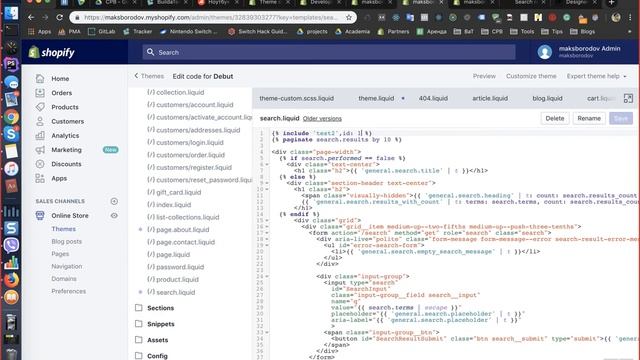Image resolution: width=640 pixels, height=360 pixels.
Task: Open a new browser tab
Action: [x=611, y=2]
